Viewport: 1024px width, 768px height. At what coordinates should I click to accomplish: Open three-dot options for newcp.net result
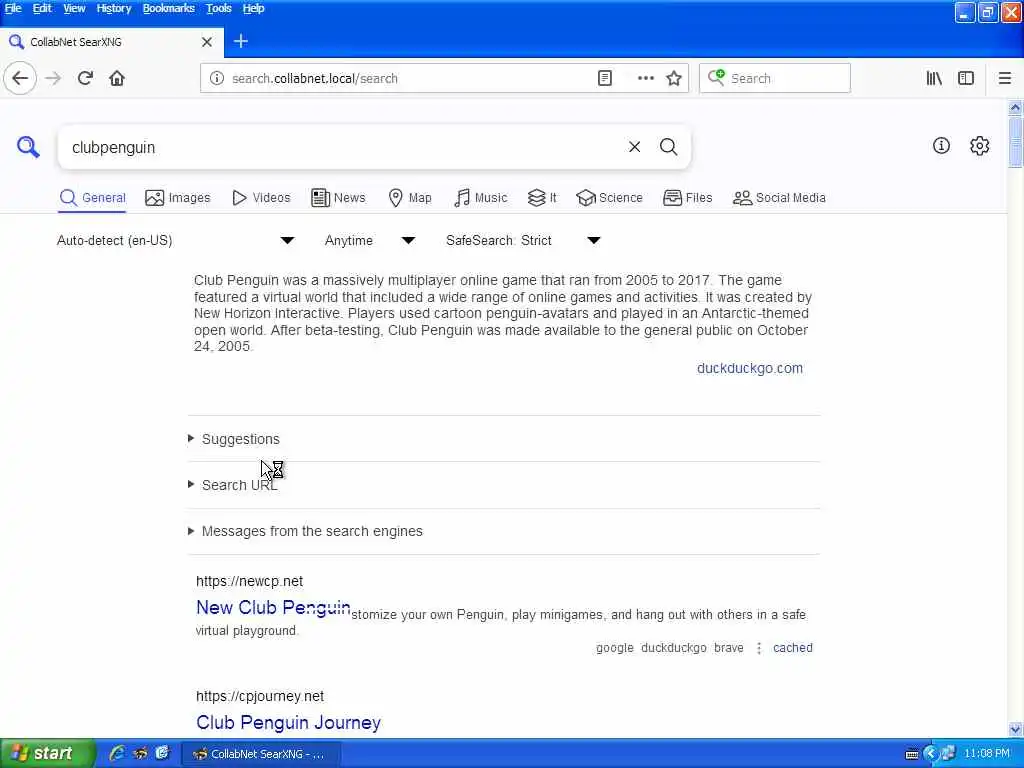point(759,648)
